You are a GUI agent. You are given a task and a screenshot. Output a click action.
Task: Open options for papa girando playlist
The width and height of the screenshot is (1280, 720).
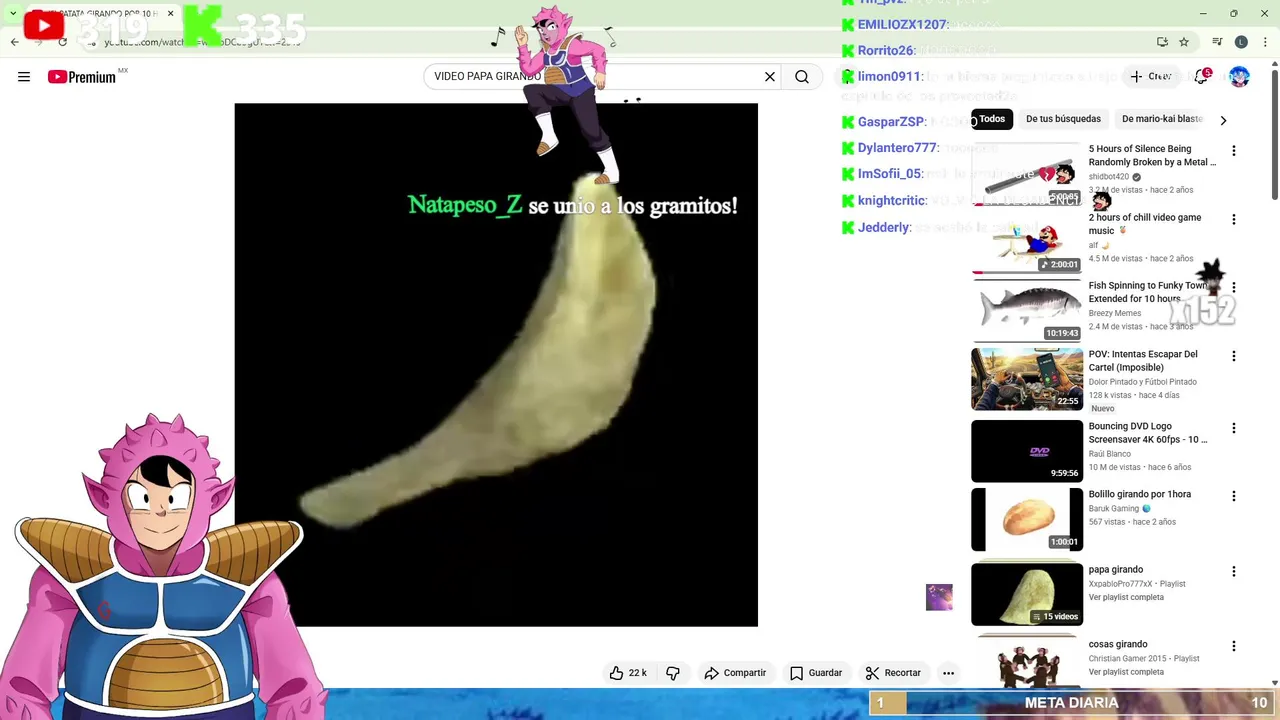tap(1234, 572)
